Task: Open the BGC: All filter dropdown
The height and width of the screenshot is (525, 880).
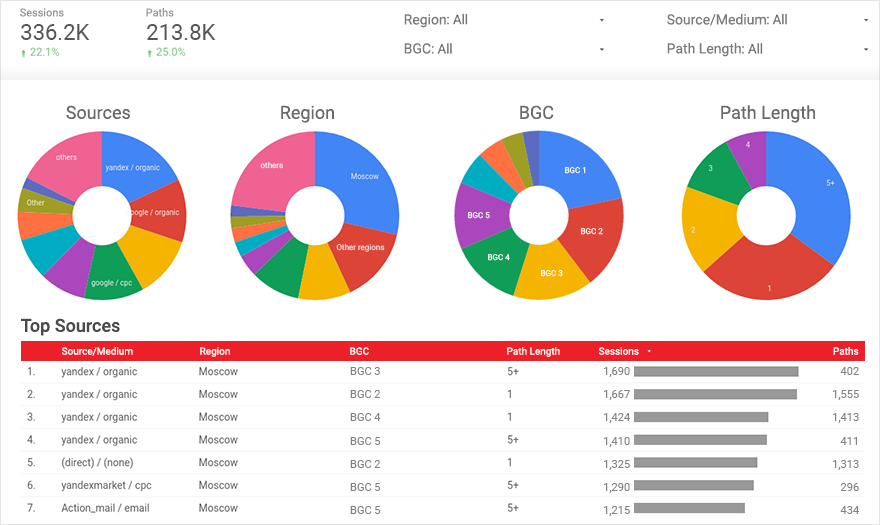Action: [x=503, y=49]
